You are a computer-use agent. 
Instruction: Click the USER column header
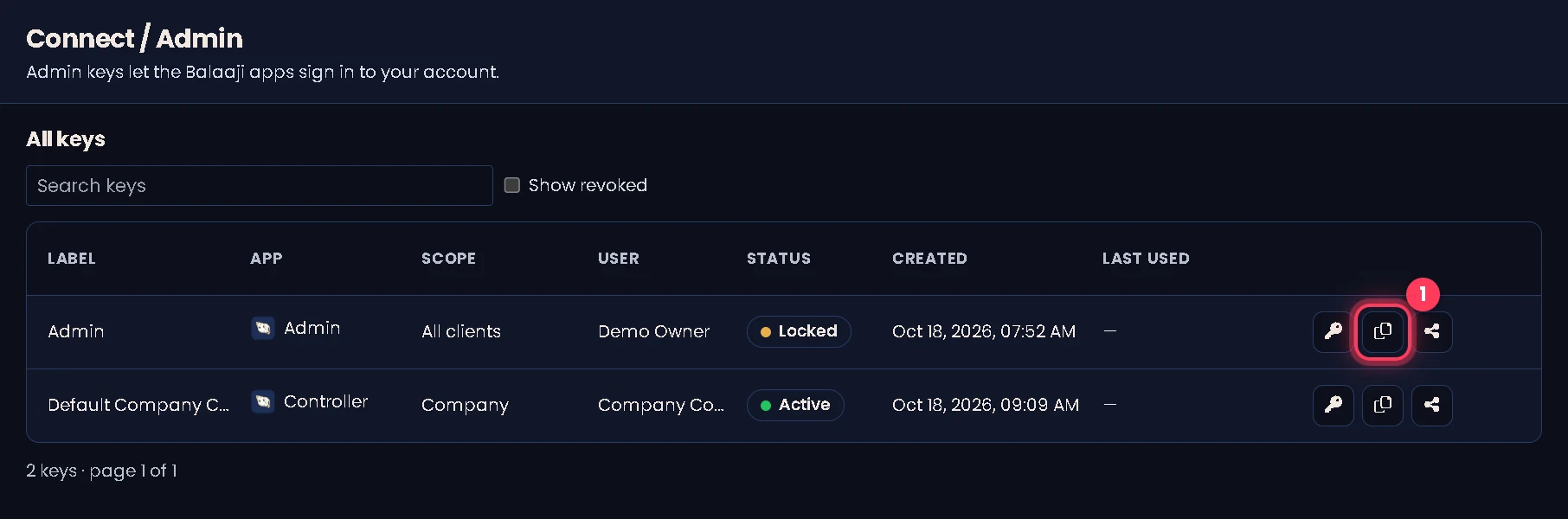click(619, 259)
